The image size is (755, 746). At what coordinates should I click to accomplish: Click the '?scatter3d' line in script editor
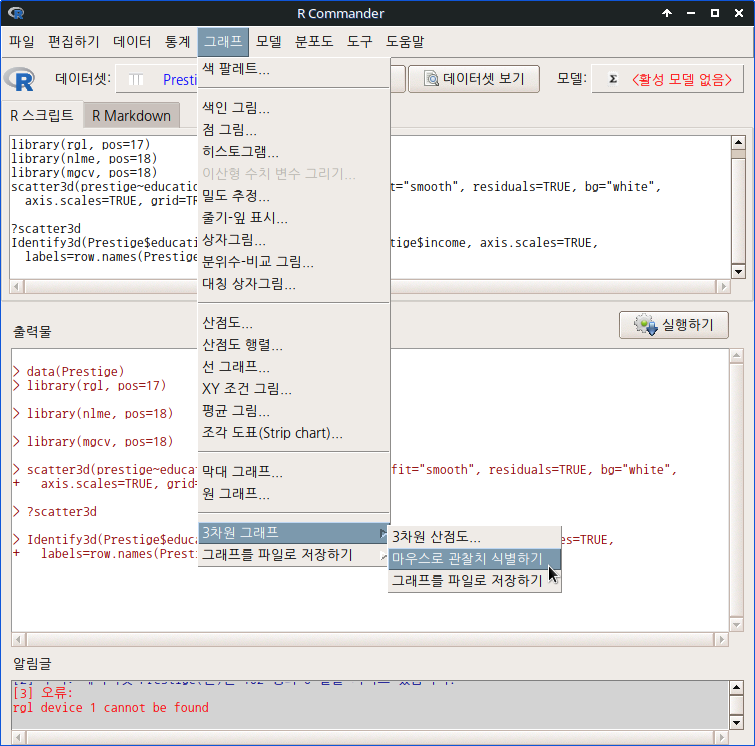[46, 228]
